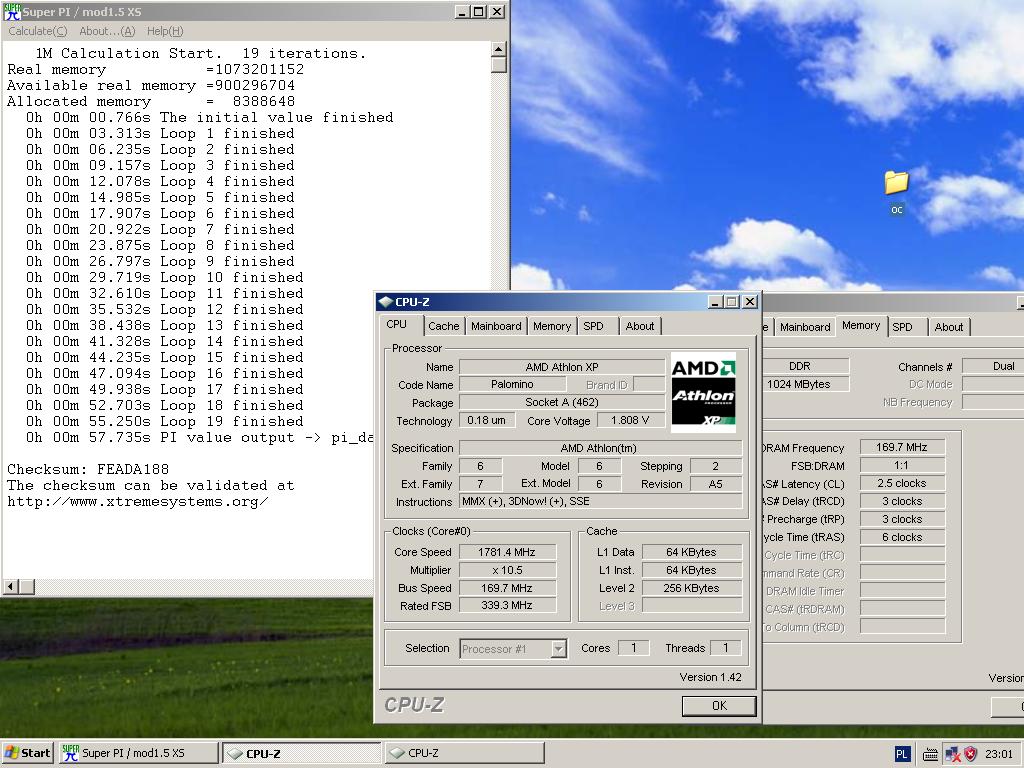Click the Checksum: FEADA188 line
This screenshot has height=768, width=1024.
tap(88, 469)
